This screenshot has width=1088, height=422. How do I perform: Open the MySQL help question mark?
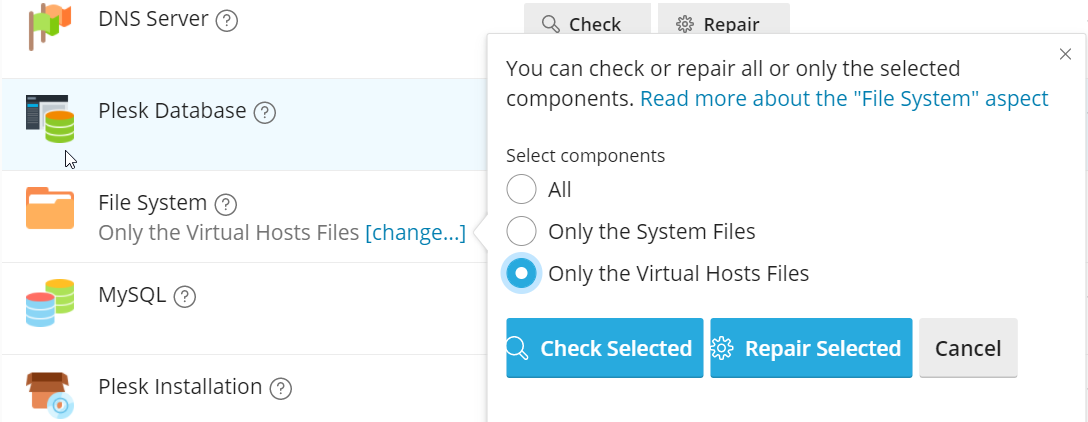coord(184,297)
